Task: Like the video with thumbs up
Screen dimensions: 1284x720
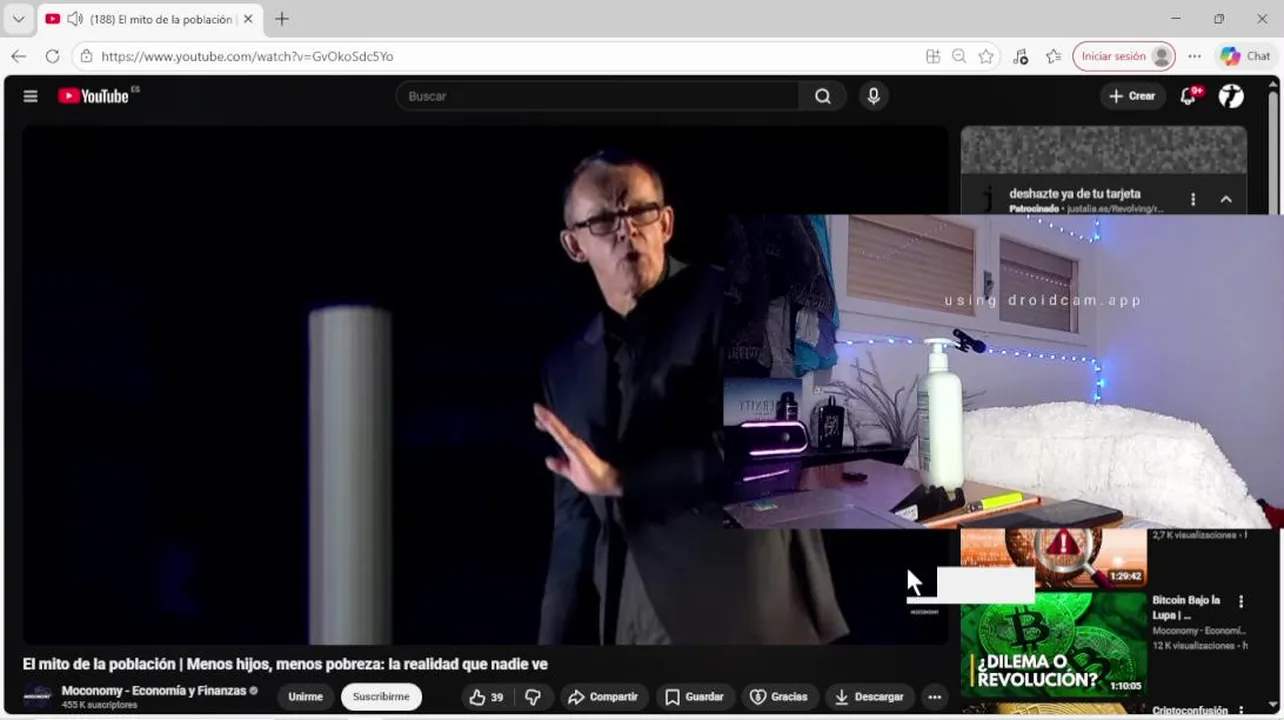Action: (x=487, y=697)
